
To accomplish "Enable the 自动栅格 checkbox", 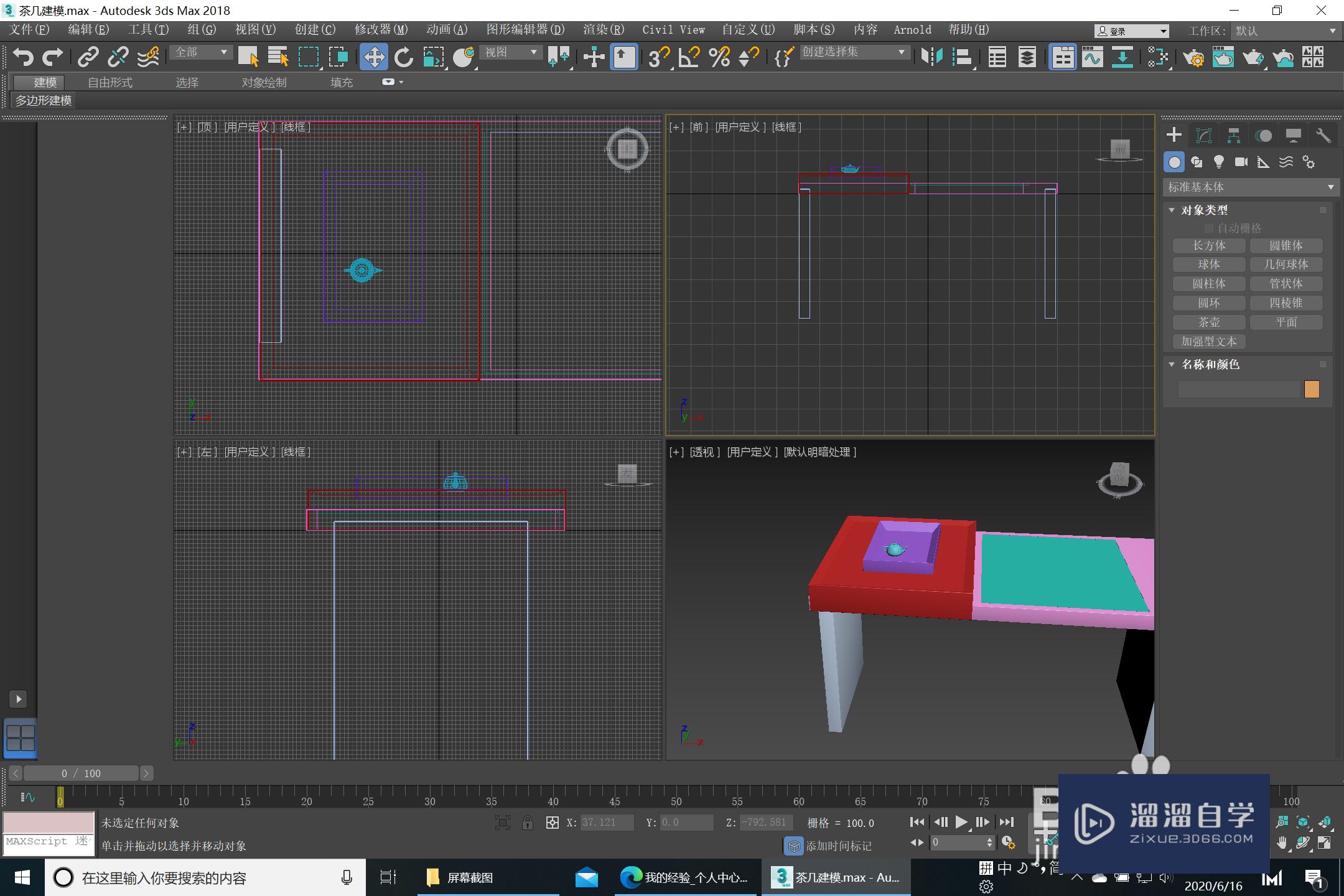I will click(1209, 228).
